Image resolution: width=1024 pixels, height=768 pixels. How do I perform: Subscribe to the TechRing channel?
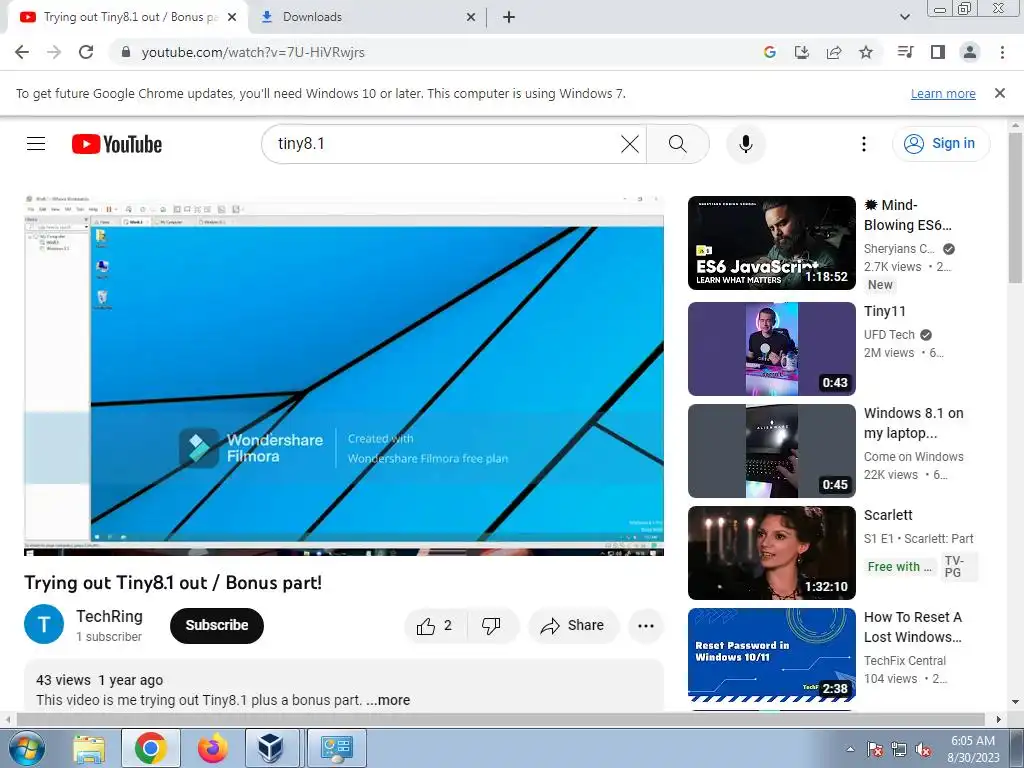click(217, 626)
